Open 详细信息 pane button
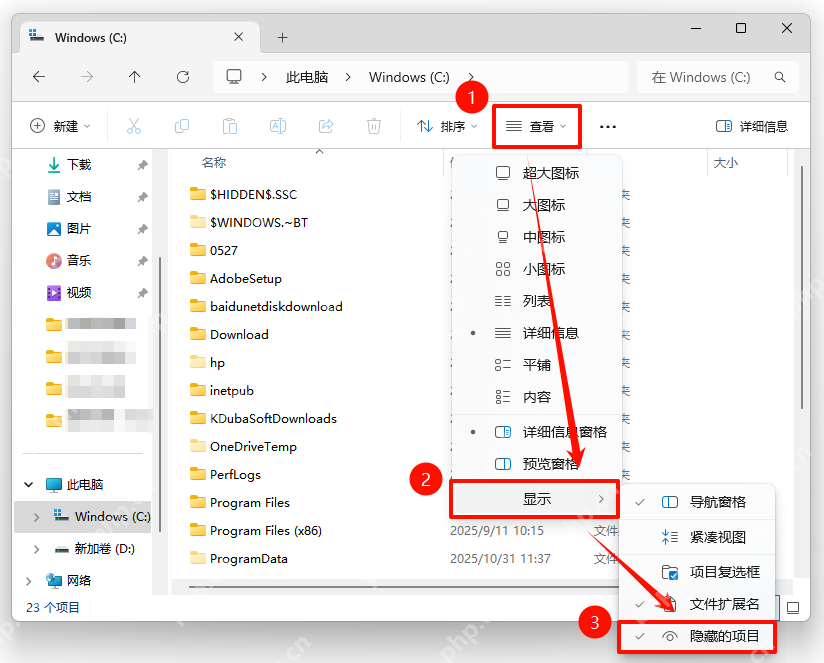Image resolution: width=824 pixels, height=663 pixels. coord(752,126)
